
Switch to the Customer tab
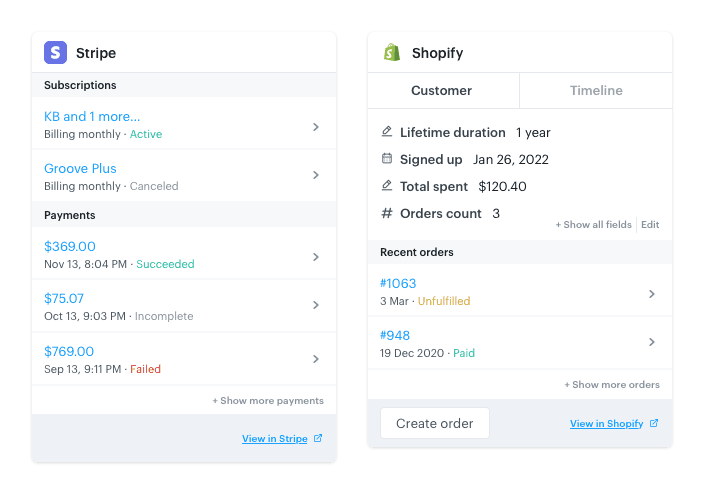(441, 90)
